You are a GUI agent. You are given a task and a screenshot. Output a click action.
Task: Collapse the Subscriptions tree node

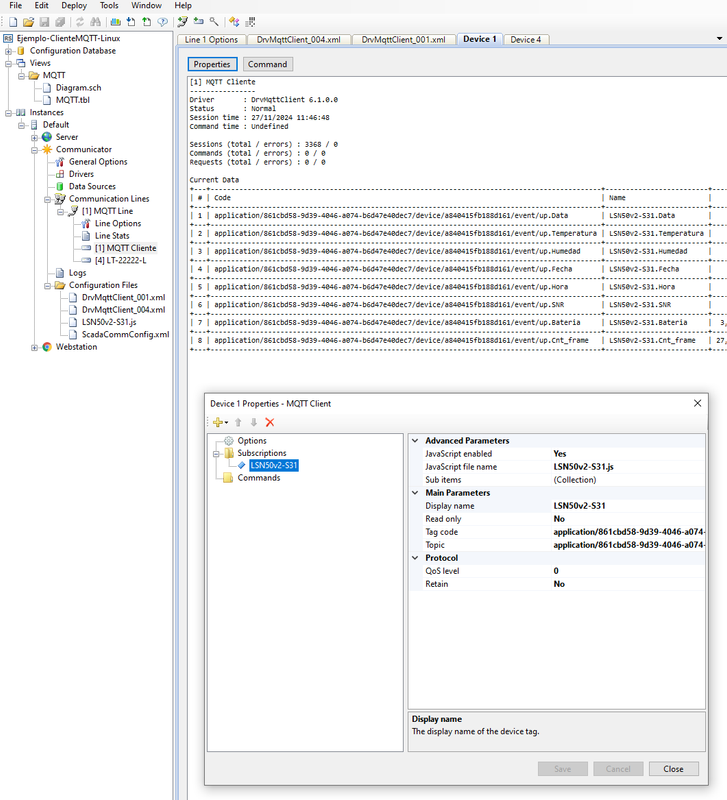[216, 454]
